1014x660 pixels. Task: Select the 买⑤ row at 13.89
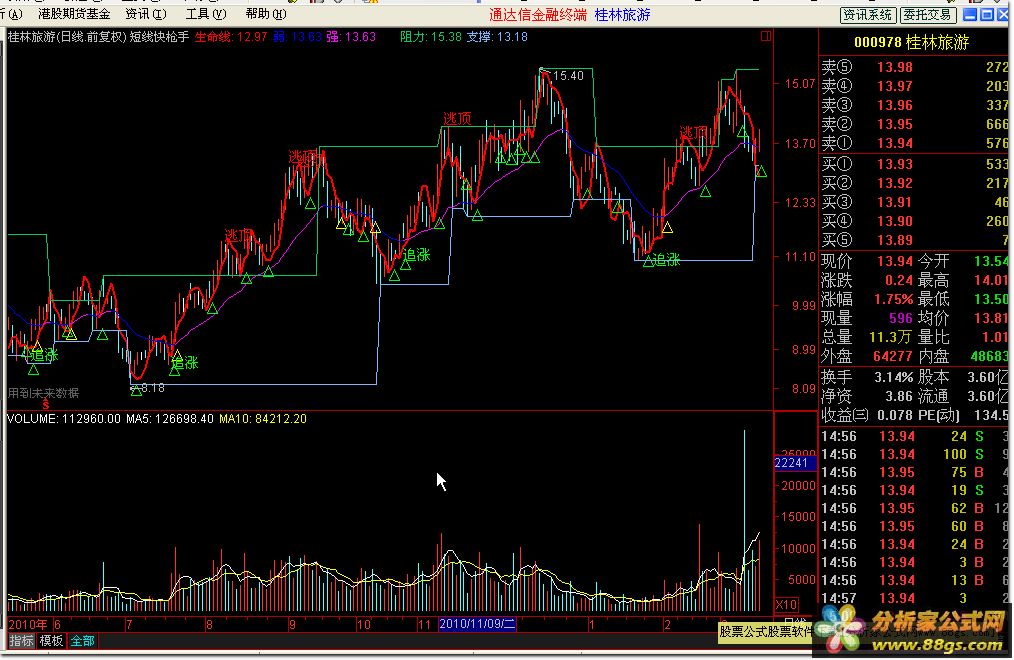(x=914, y=240)
